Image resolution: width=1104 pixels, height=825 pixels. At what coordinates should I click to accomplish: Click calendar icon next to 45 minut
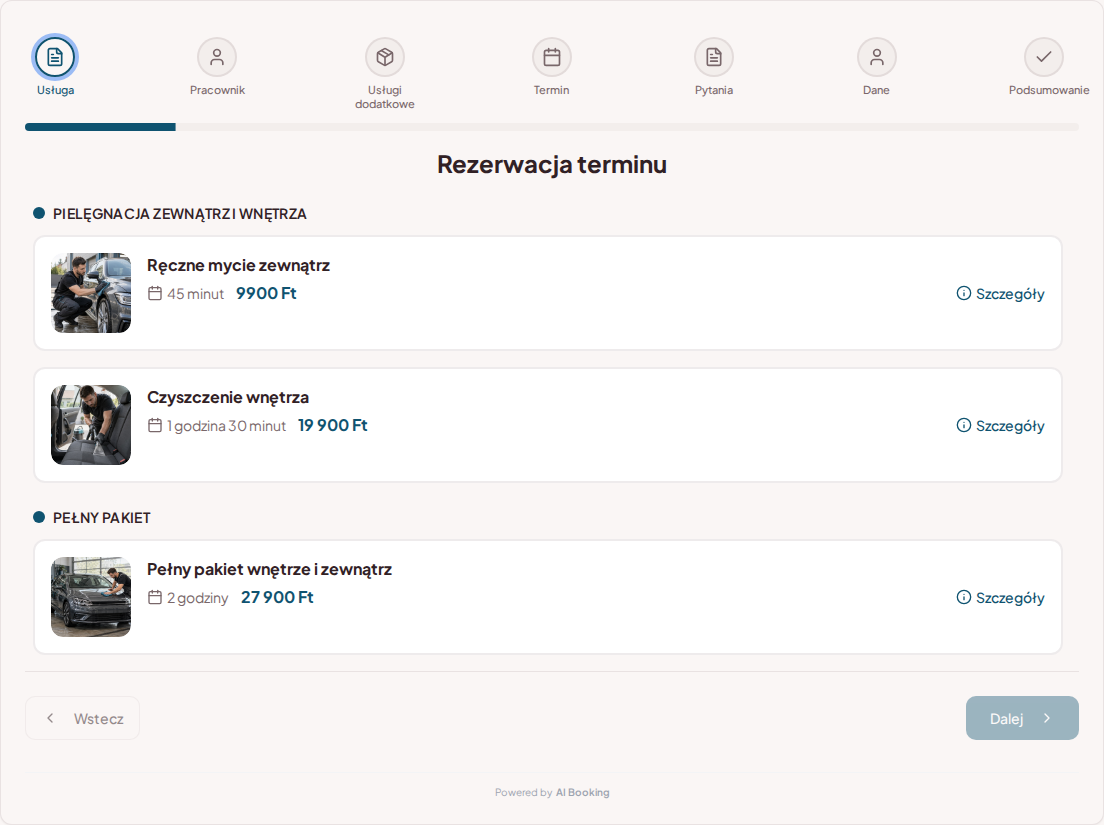click(x=155, y=293)
